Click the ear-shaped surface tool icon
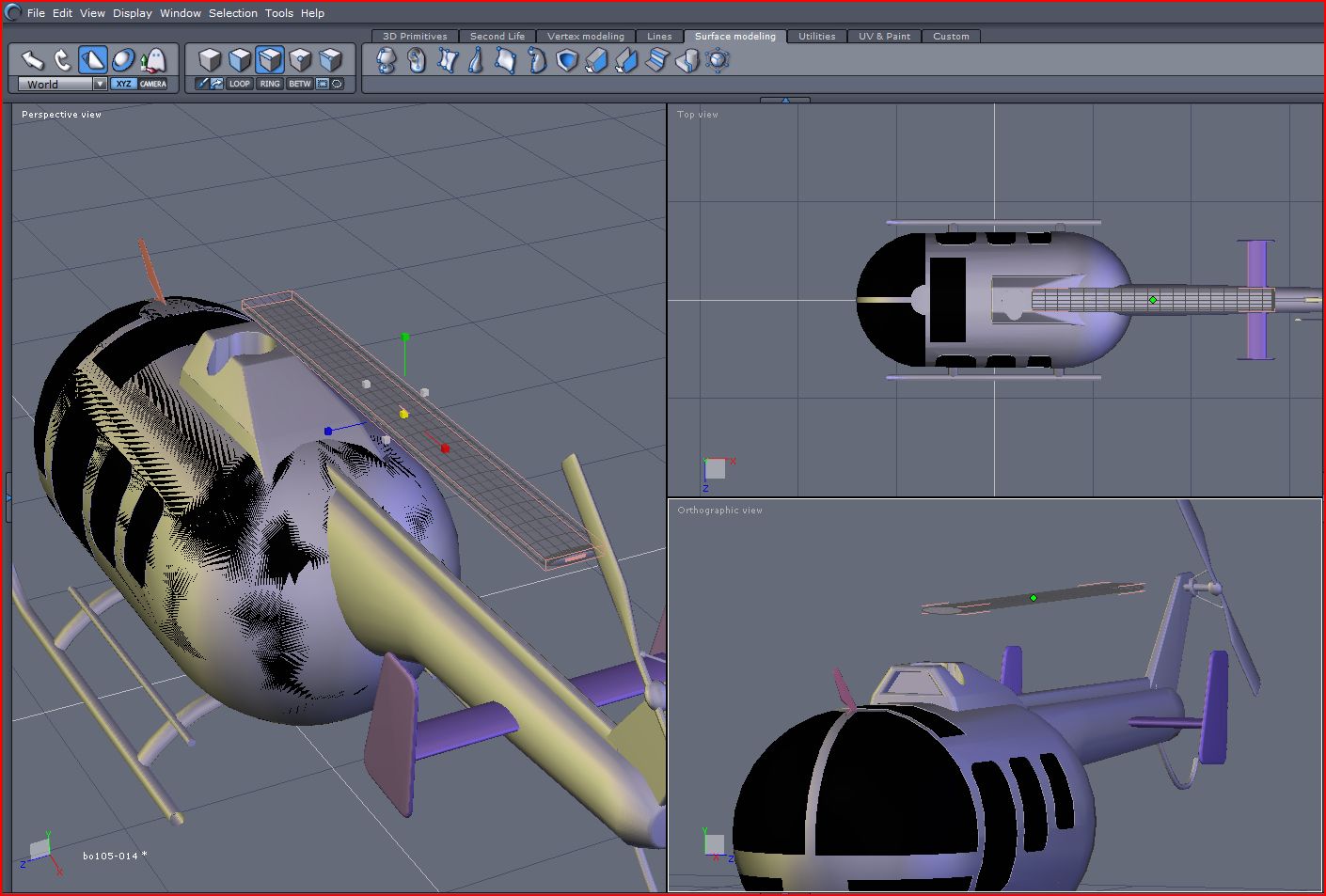The image size is (1326, 896). click(417, 61)
